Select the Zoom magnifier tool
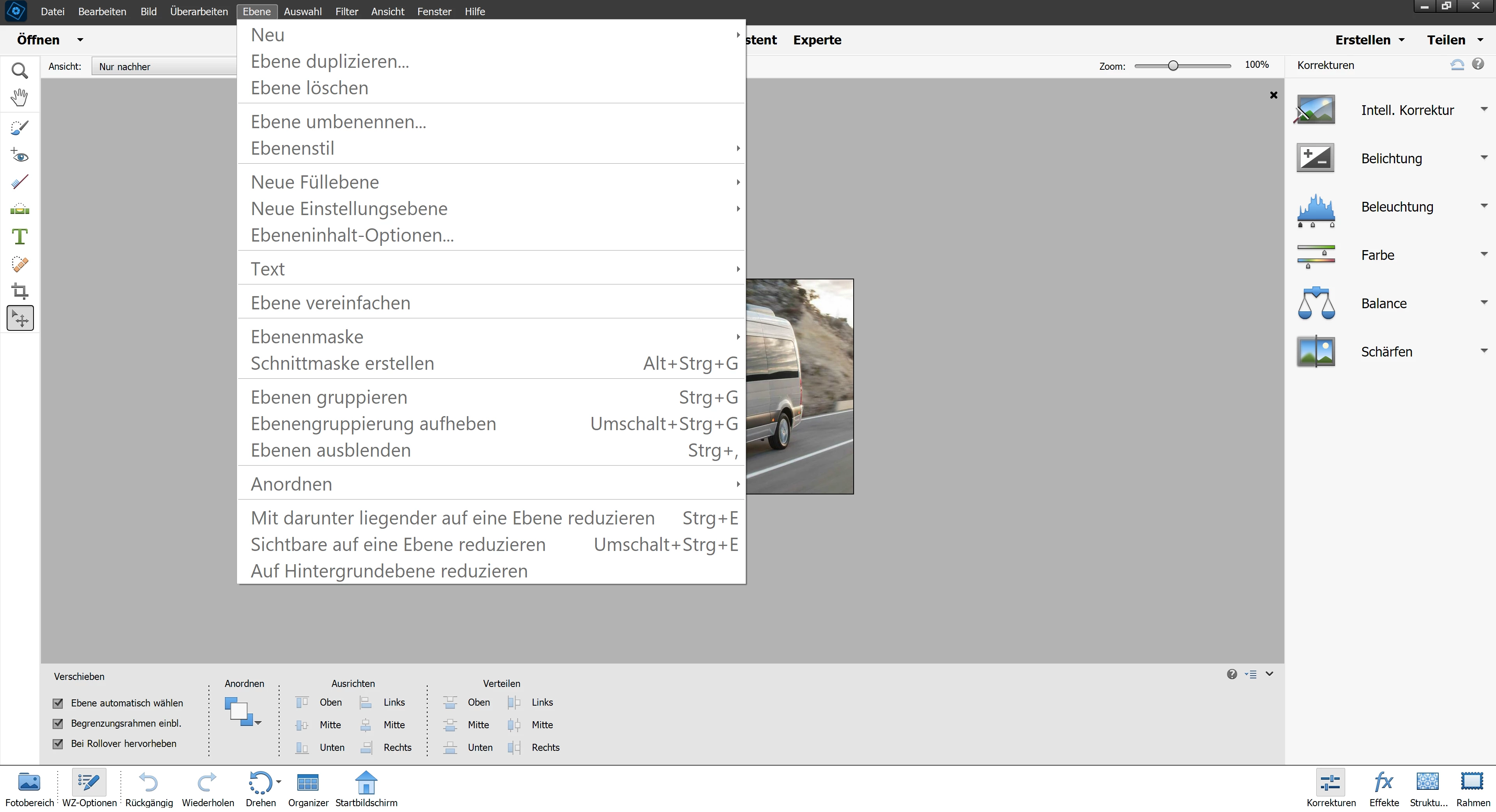This screenshot has width=1496, height=812. coord(20,71)
